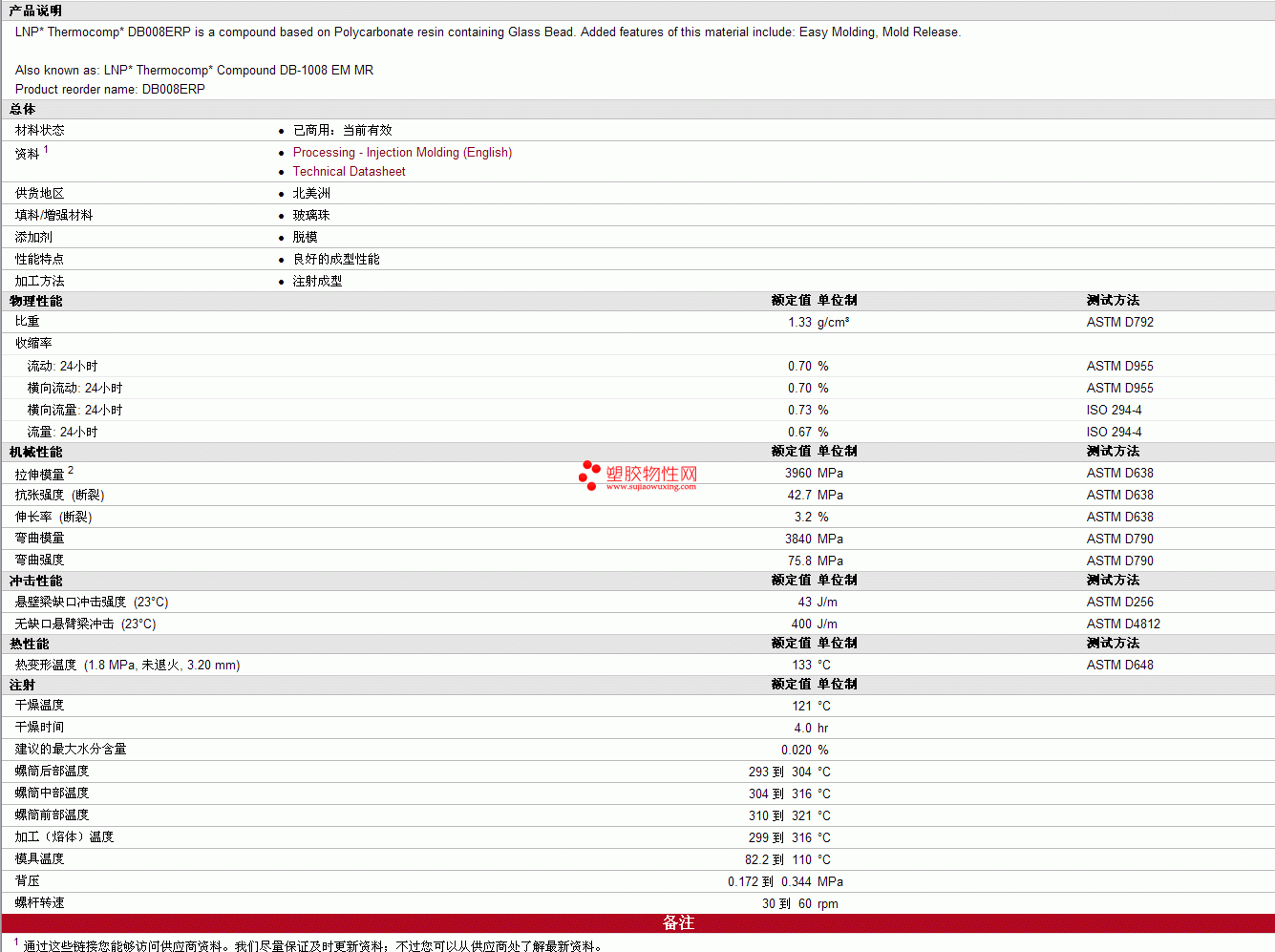The height and width of the screenshot is (952, 1275).
Task: Select the 42.7 tensile strength value
Action: [799, 496]
